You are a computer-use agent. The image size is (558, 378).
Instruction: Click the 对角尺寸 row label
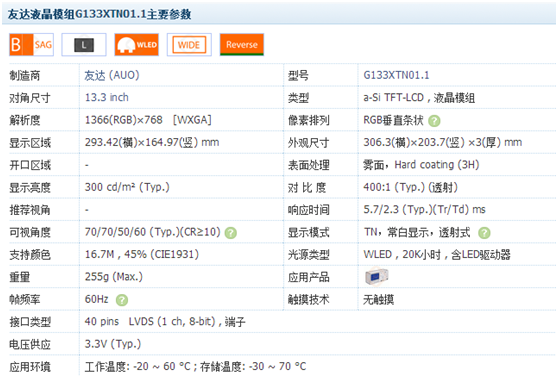tap(30, 98)
